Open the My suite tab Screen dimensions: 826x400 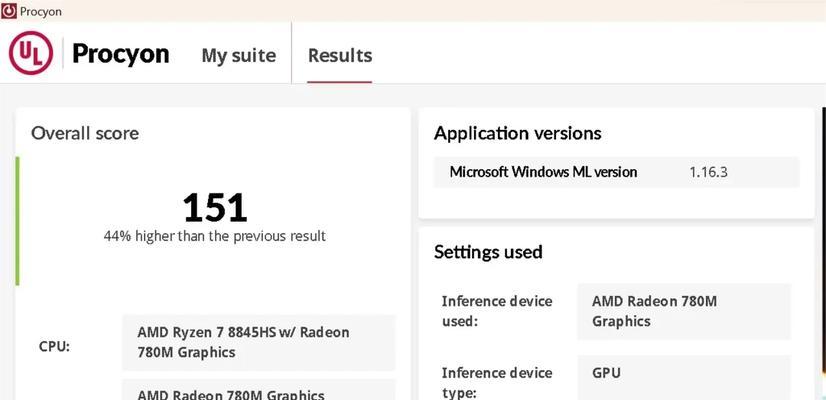239,55
